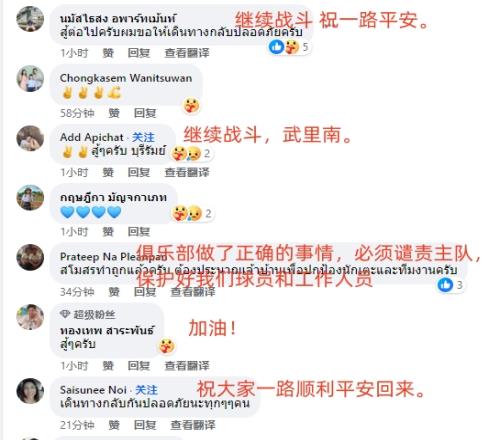Reply to the 超级粉丝 comment
Image resolution: width=500 pixels, height=440 pixels.
139,366
